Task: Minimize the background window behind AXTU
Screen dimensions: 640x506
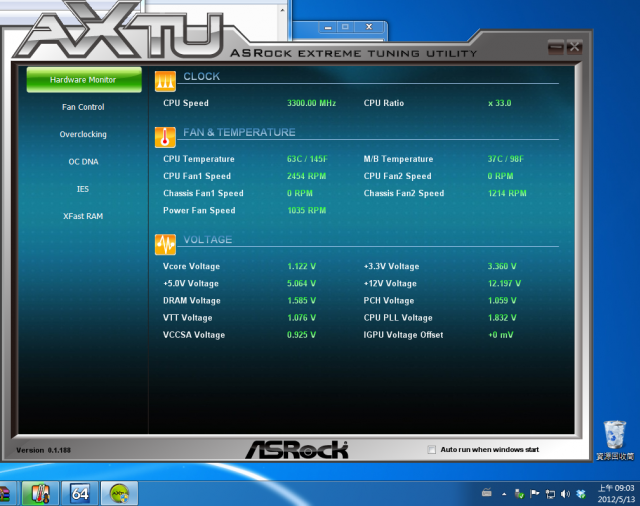Action: tap(328, 27)
